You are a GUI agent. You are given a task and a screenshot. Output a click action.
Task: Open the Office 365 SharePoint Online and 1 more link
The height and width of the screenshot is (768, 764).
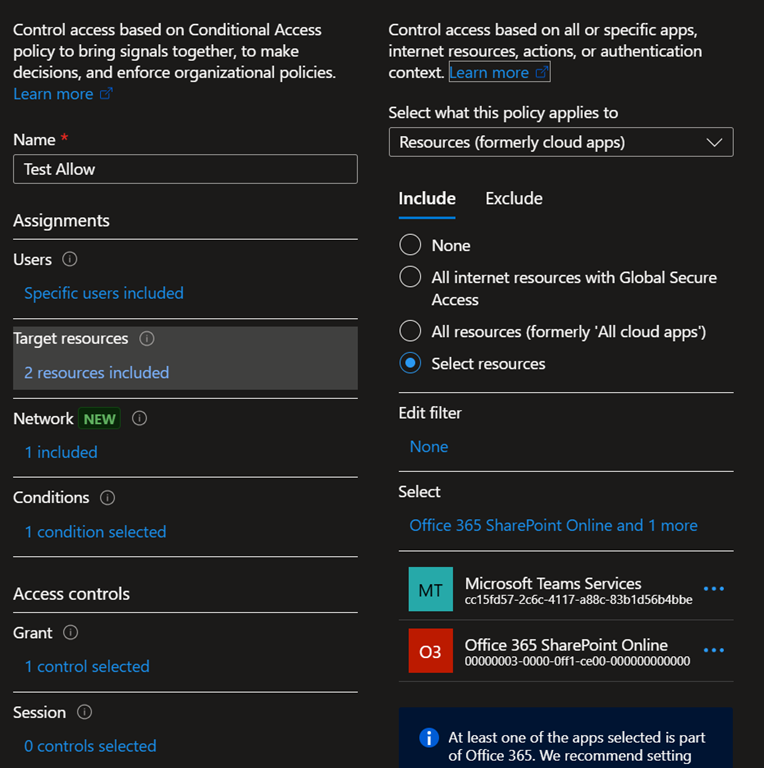coord(553,525)
